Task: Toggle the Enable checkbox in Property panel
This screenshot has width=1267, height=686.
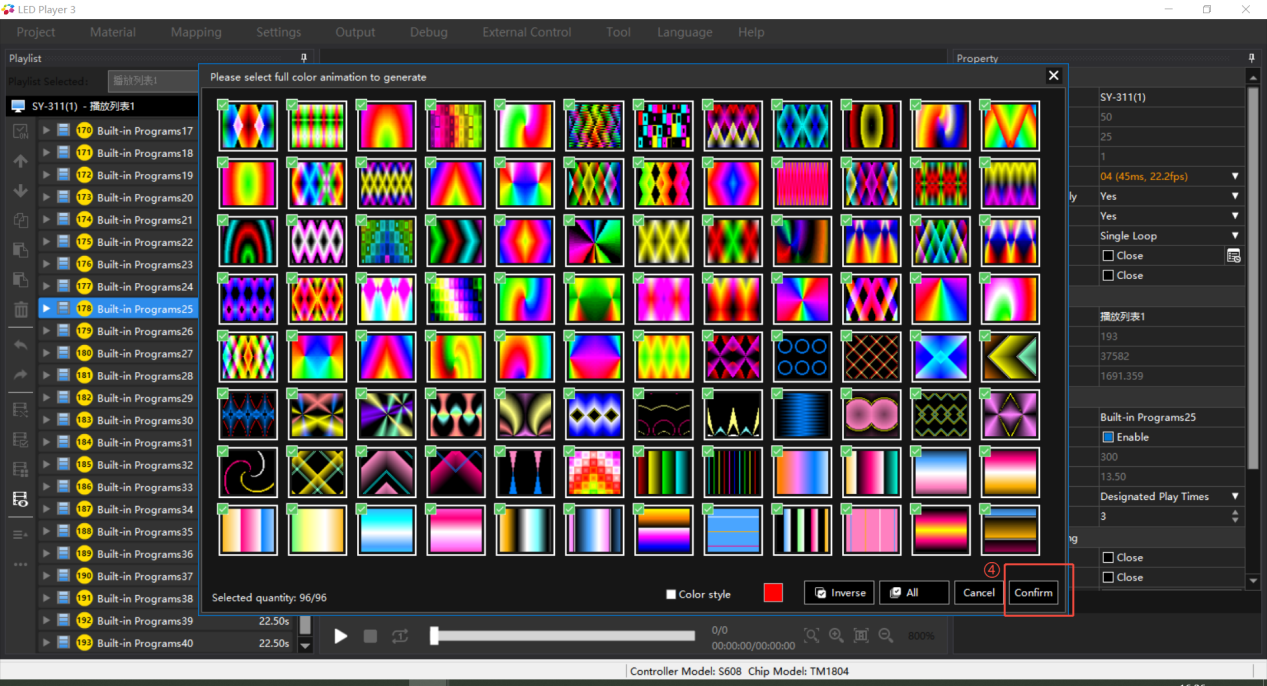Action: point(1108,437)
